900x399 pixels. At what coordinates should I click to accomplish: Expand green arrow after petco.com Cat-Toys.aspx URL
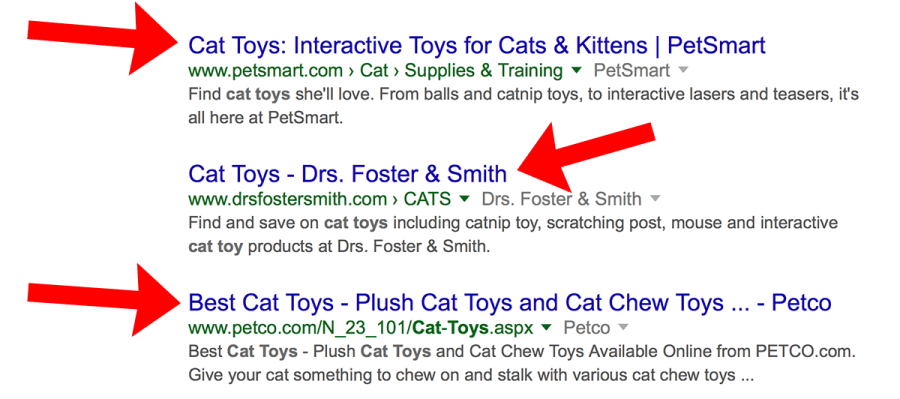[x=546, y=328]
